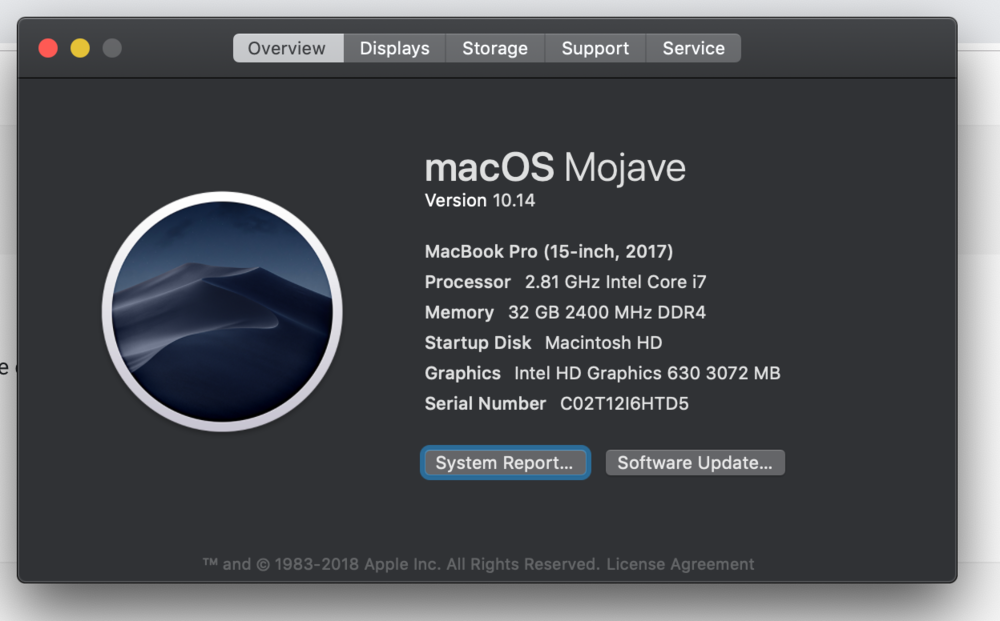Open the Service tab

tap(693, 48)
